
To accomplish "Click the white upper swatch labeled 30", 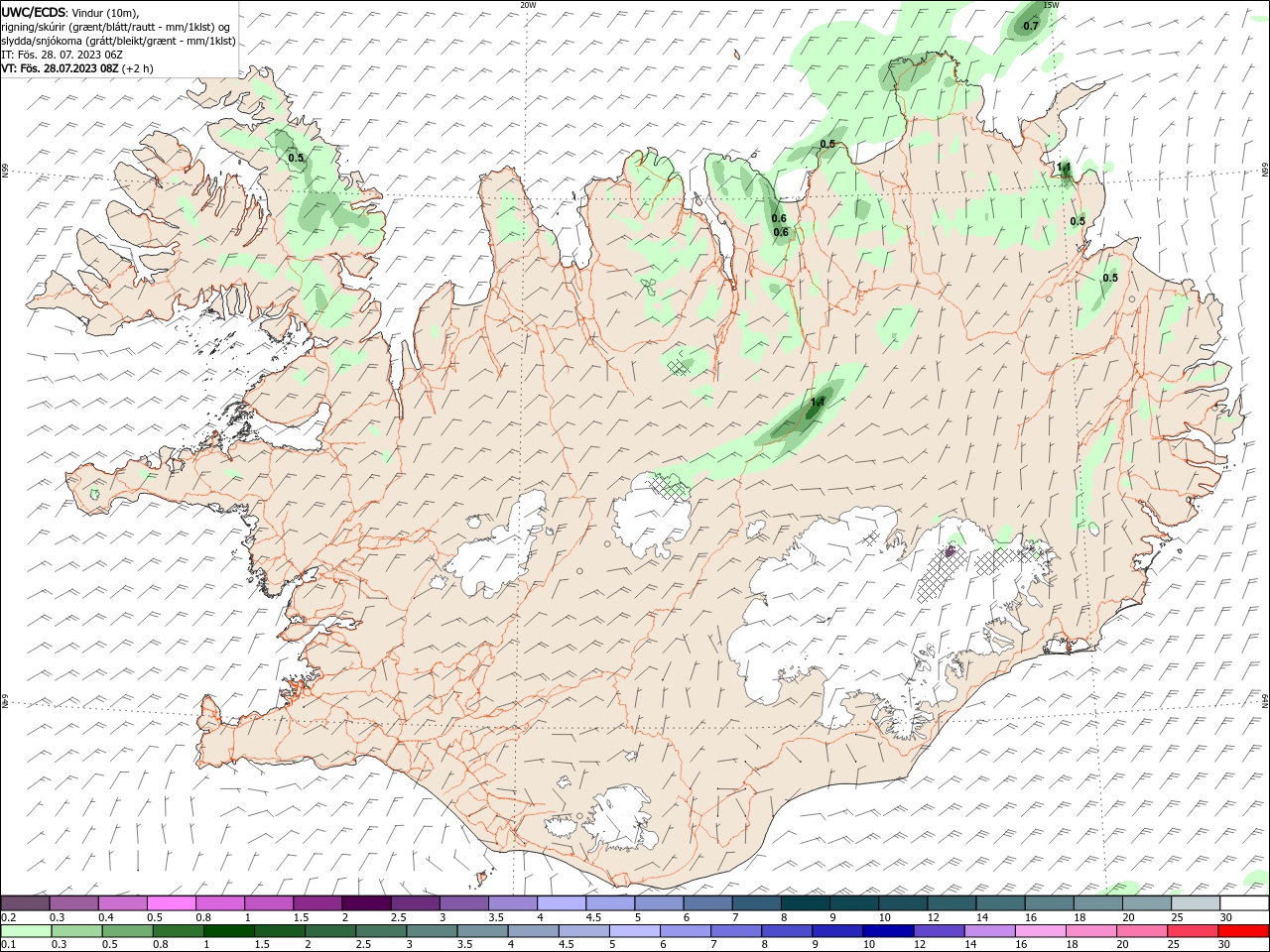I will pos(1244,903).
